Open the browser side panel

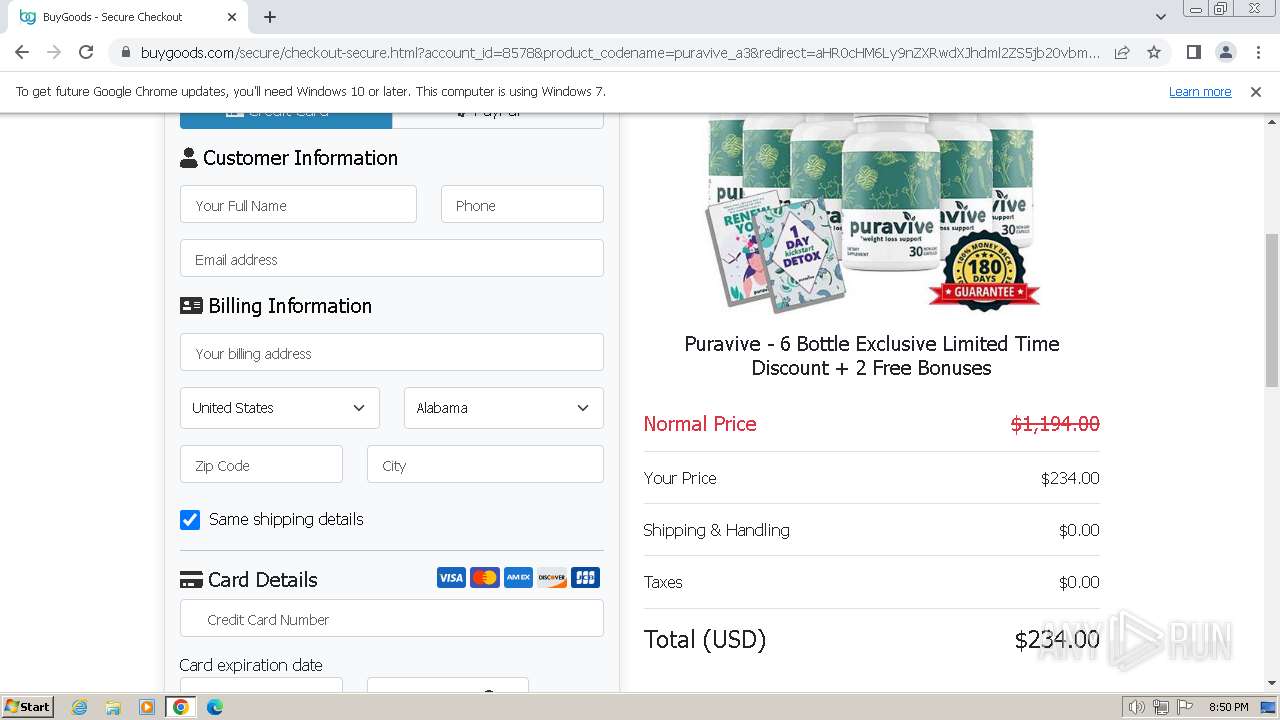click(1193, 52)
